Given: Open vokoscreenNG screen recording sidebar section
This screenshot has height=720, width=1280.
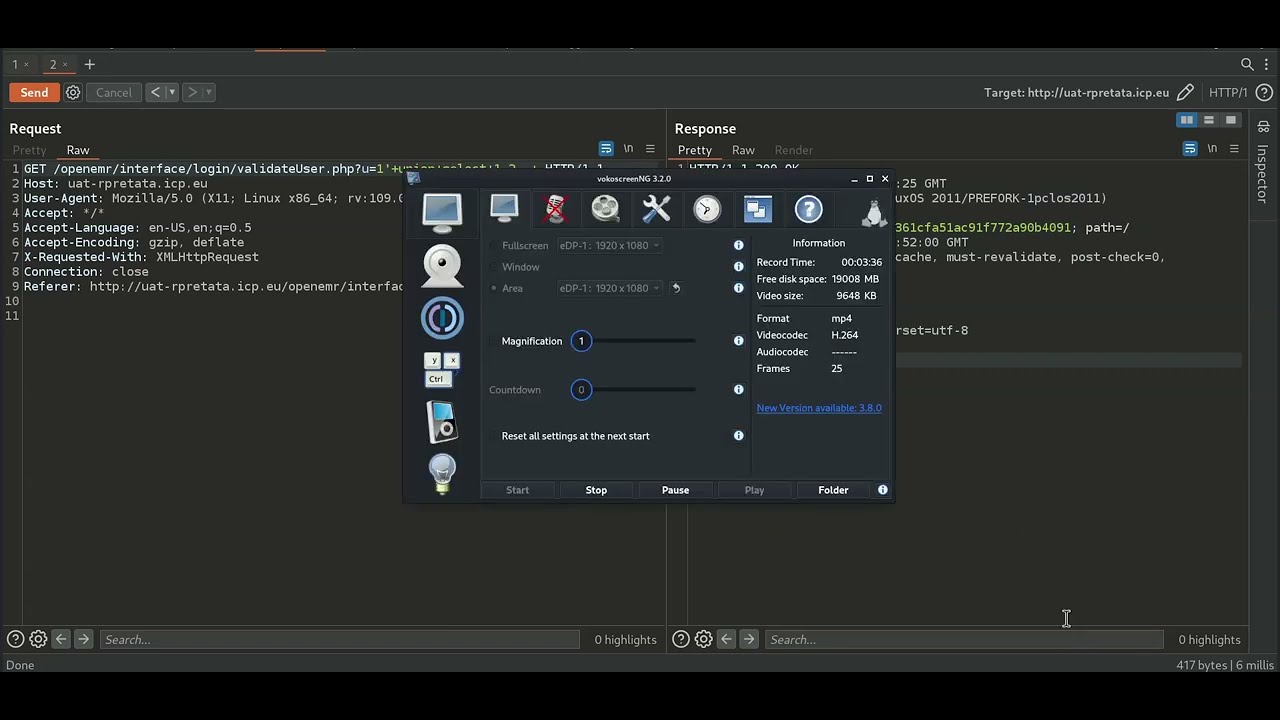Looking at the screenshot, I should 442,212.
